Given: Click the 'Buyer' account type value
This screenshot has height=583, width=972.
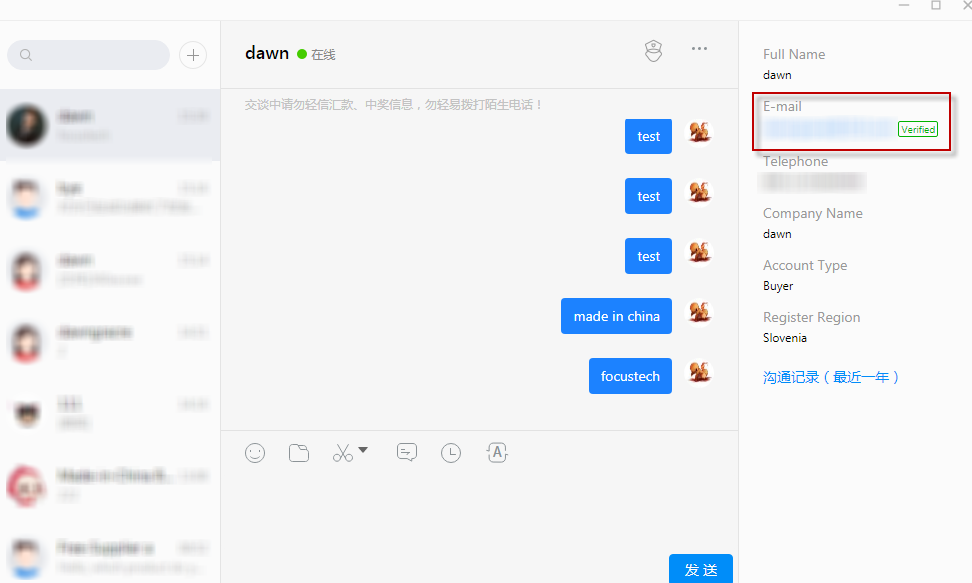Looking at the screenshot, I should click(778, 286).
